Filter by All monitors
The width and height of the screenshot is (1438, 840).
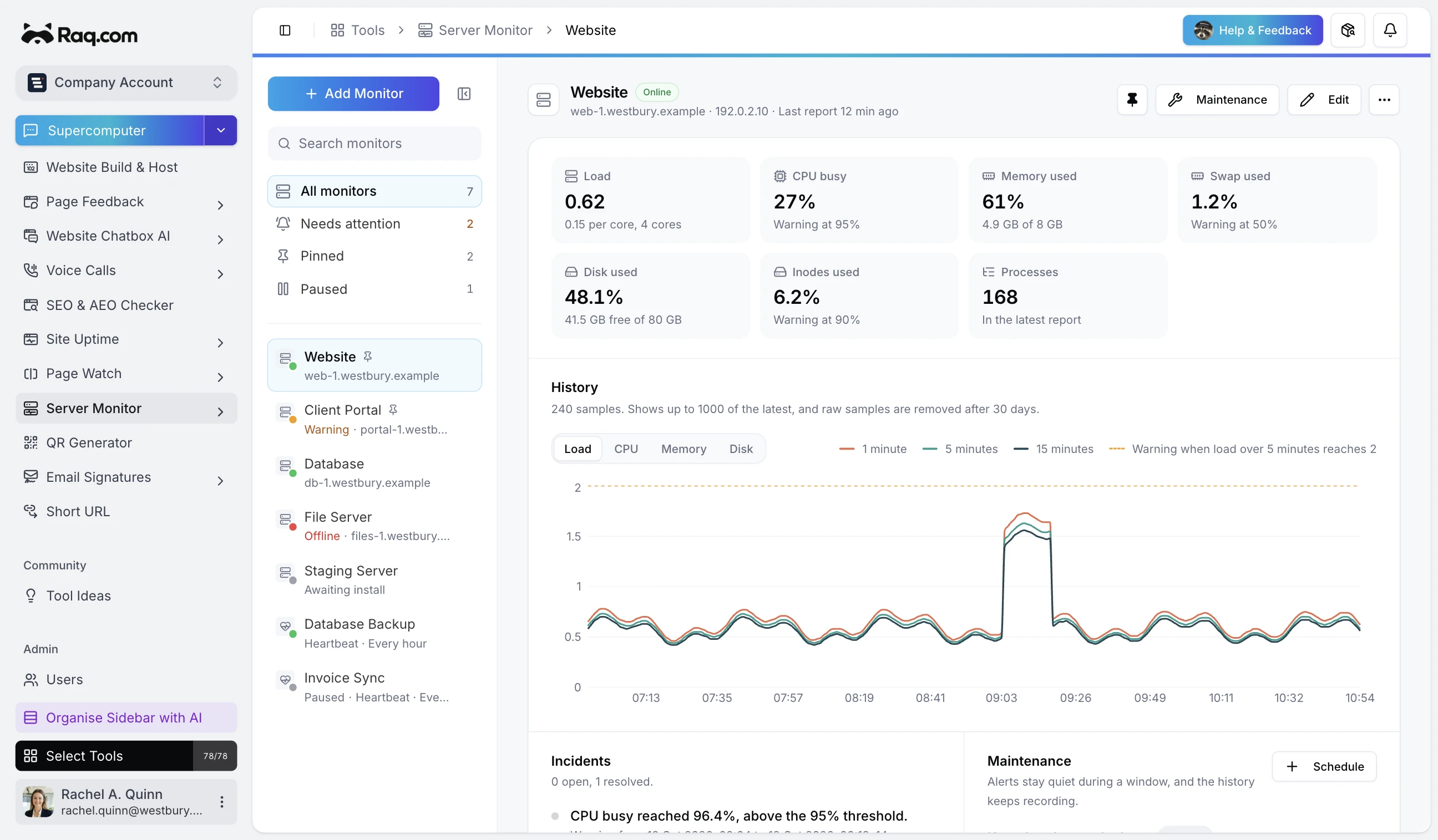[x=374, y=191]
